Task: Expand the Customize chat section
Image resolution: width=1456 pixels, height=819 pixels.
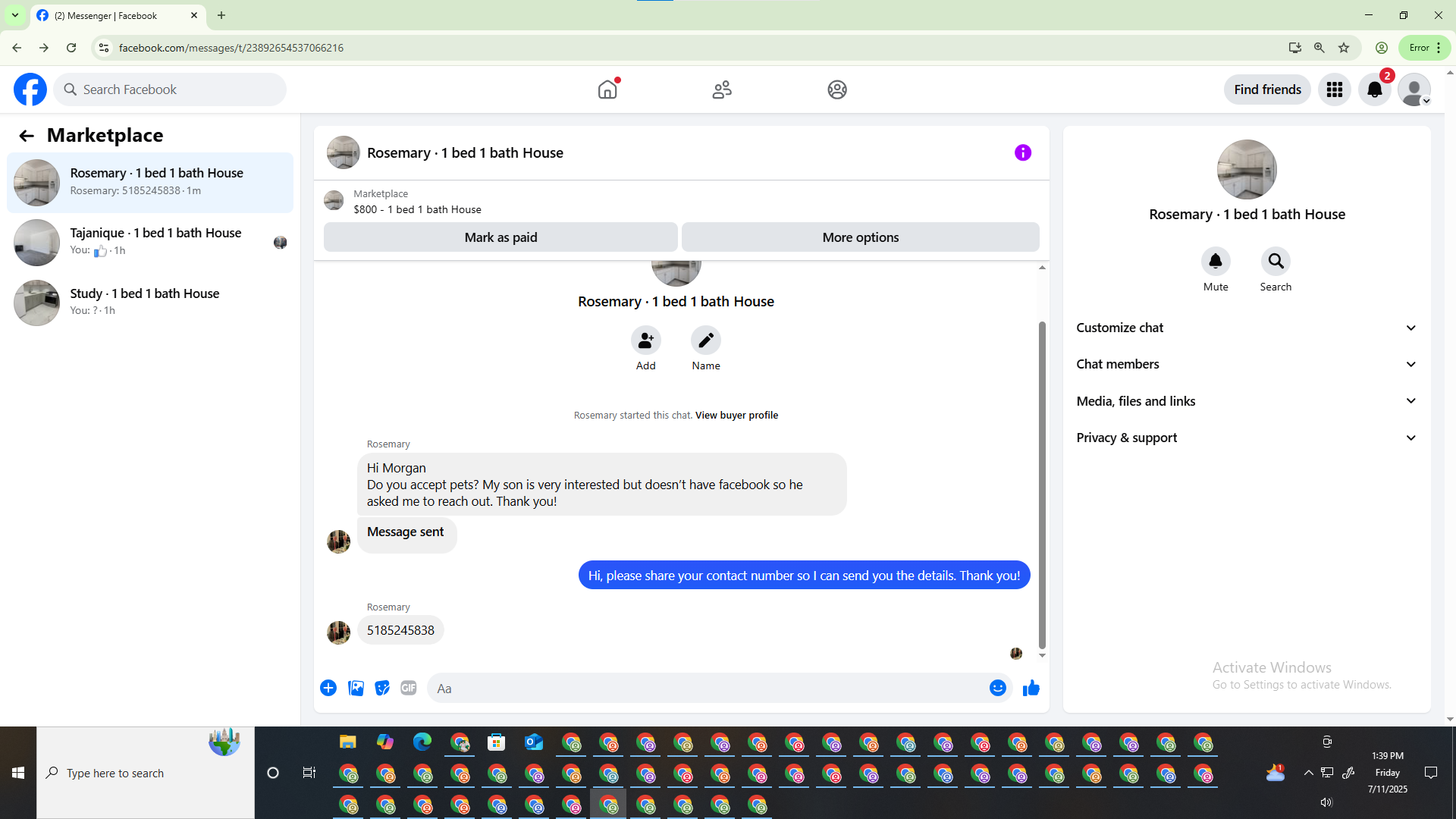Action: point(1247,328)
